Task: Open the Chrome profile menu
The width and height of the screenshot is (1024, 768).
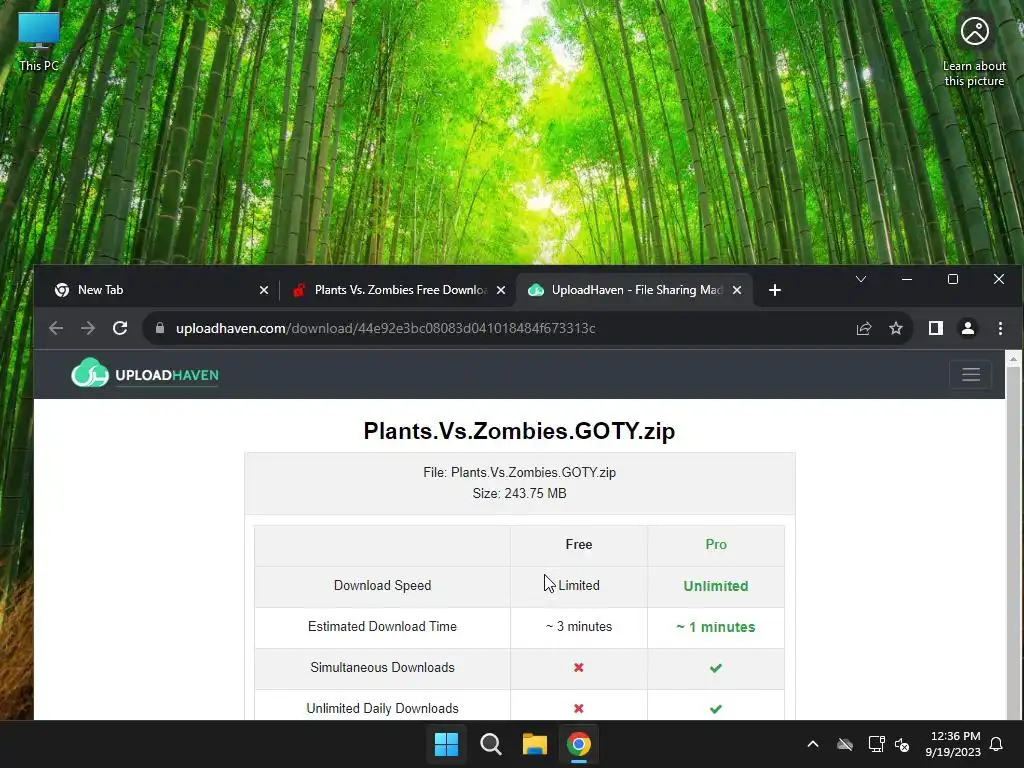Action: click(968, 328)
